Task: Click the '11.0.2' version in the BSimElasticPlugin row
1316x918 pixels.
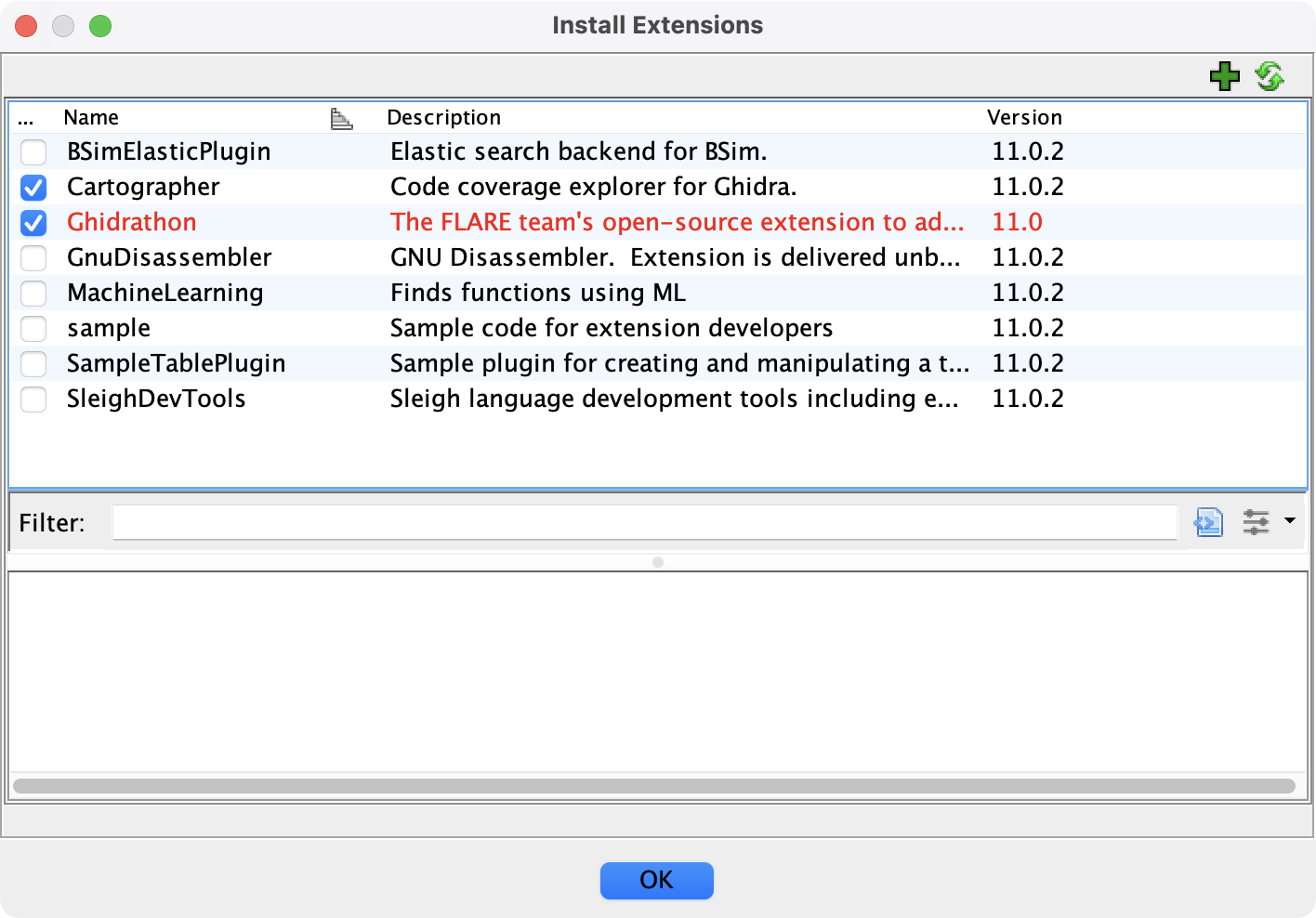Action: (x=1028, y=151)
